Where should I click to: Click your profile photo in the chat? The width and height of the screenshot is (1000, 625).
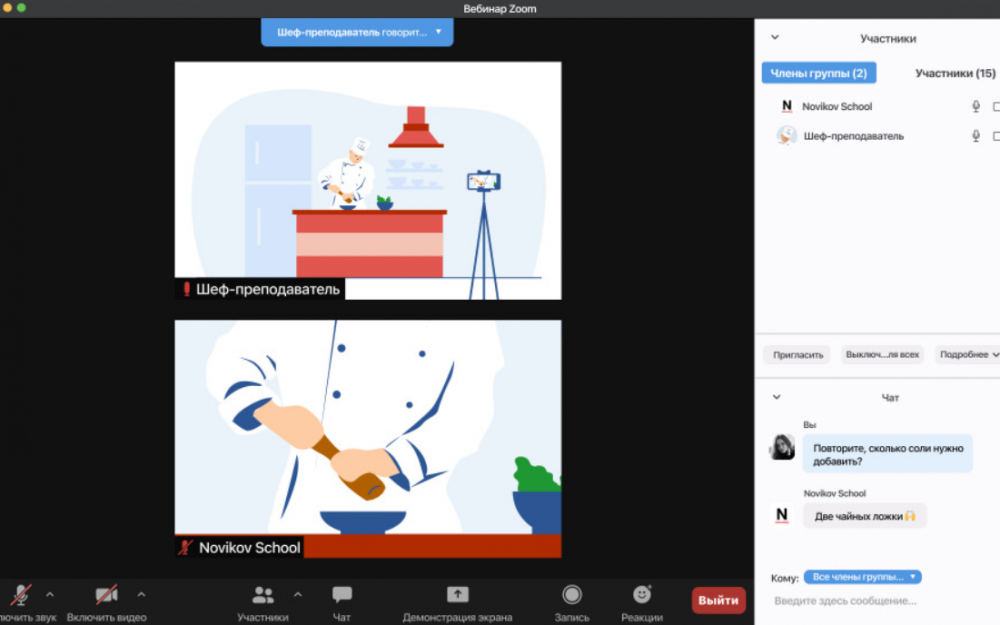(x=782, y=447)
